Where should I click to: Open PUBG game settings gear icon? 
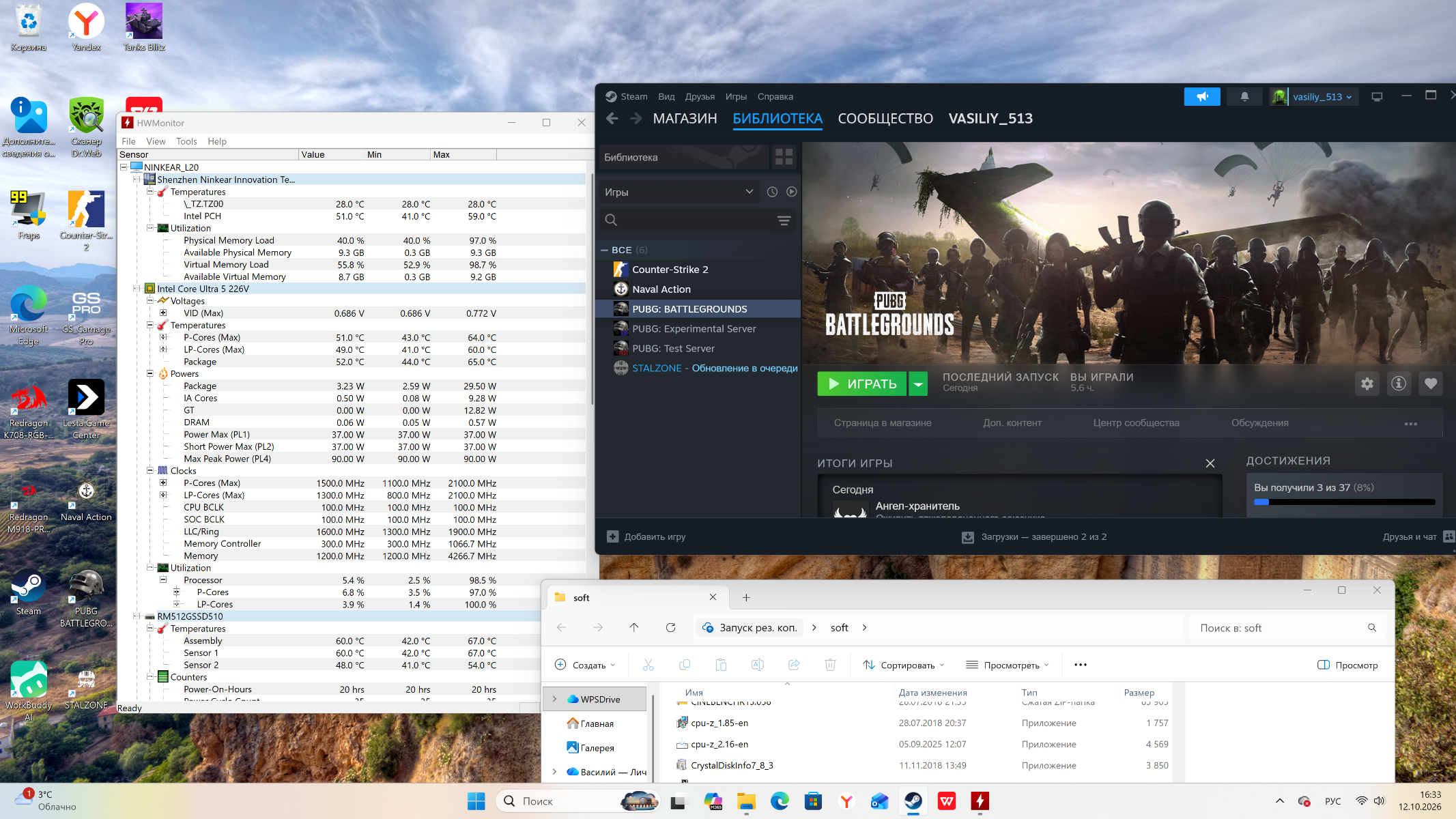[x=1367, y=384]
